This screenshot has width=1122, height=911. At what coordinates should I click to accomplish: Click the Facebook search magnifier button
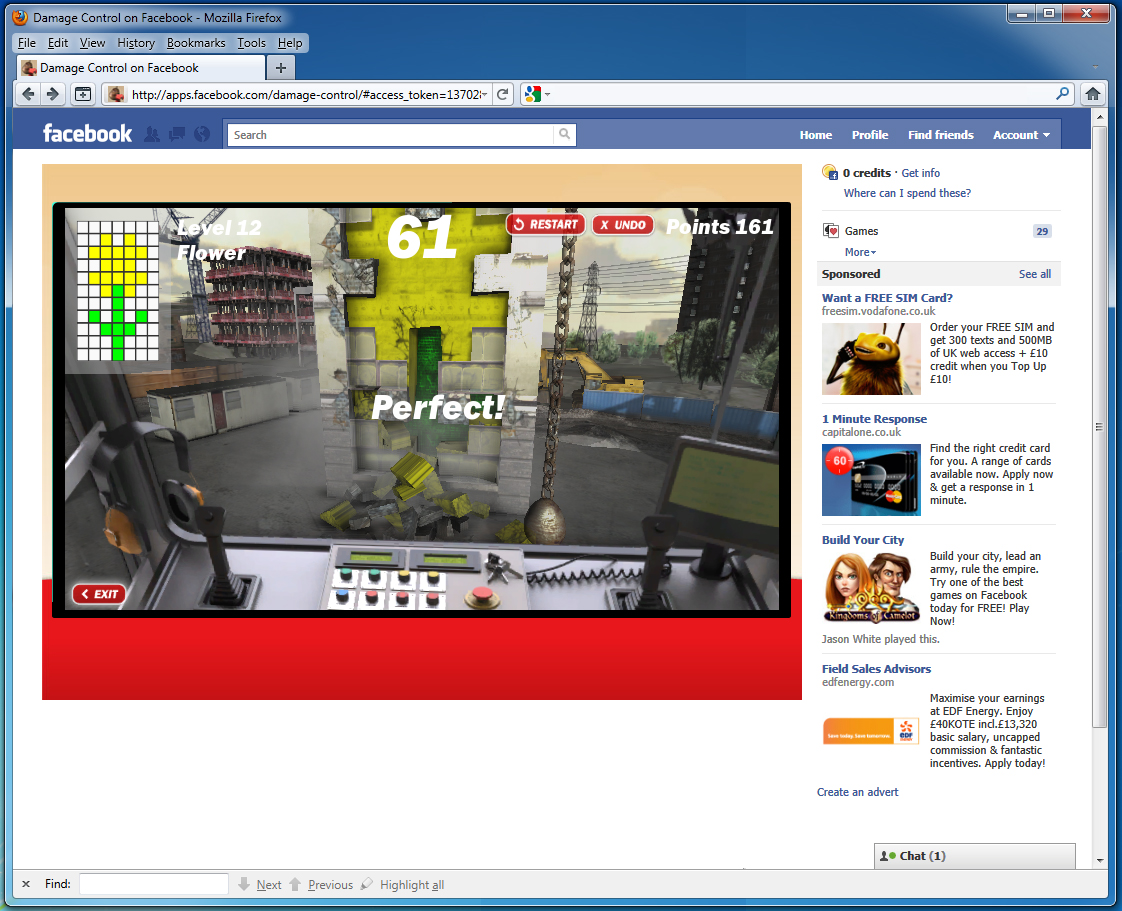click(x=565, y=135)
